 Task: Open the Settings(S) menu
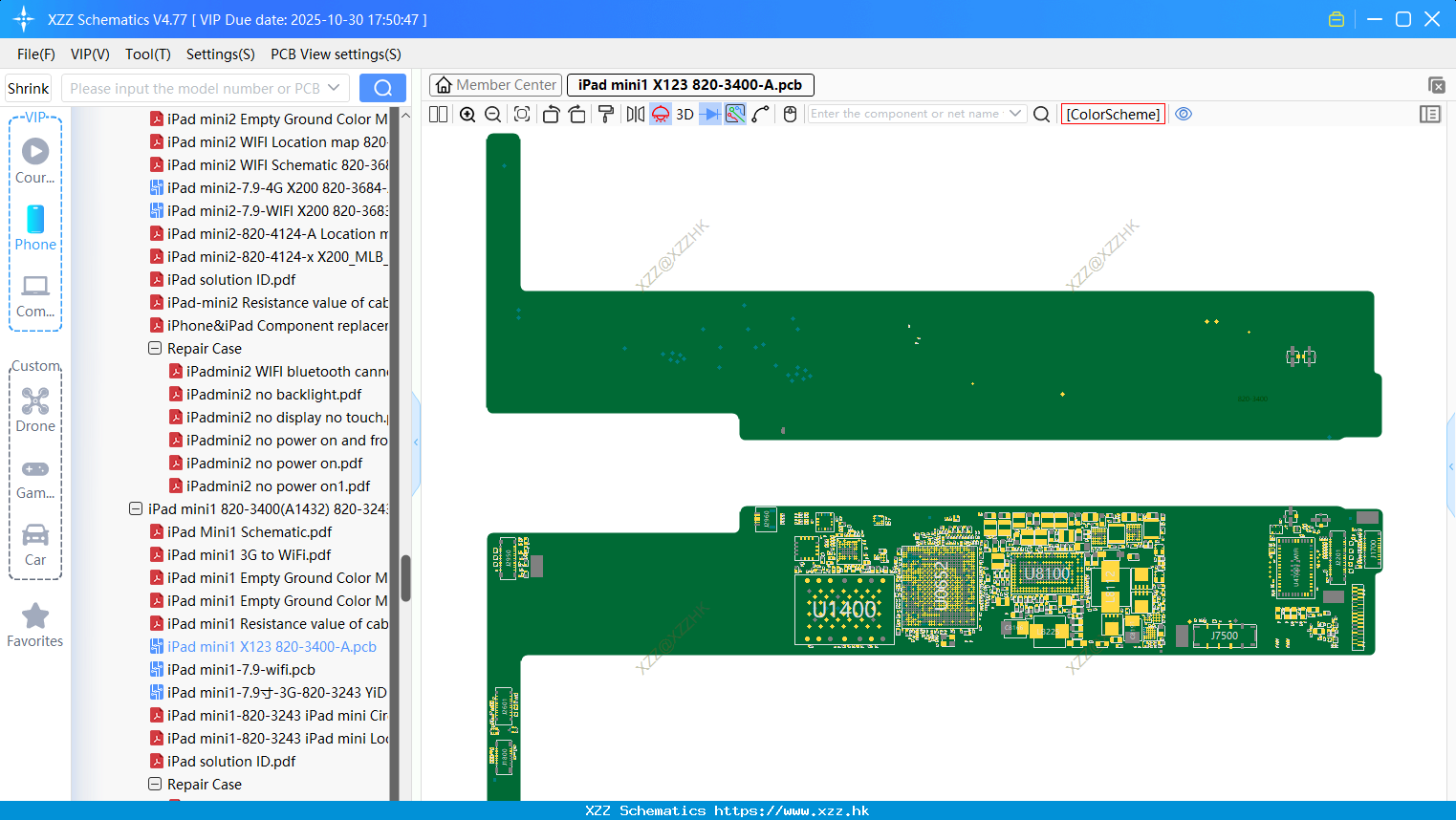(220, 54)
